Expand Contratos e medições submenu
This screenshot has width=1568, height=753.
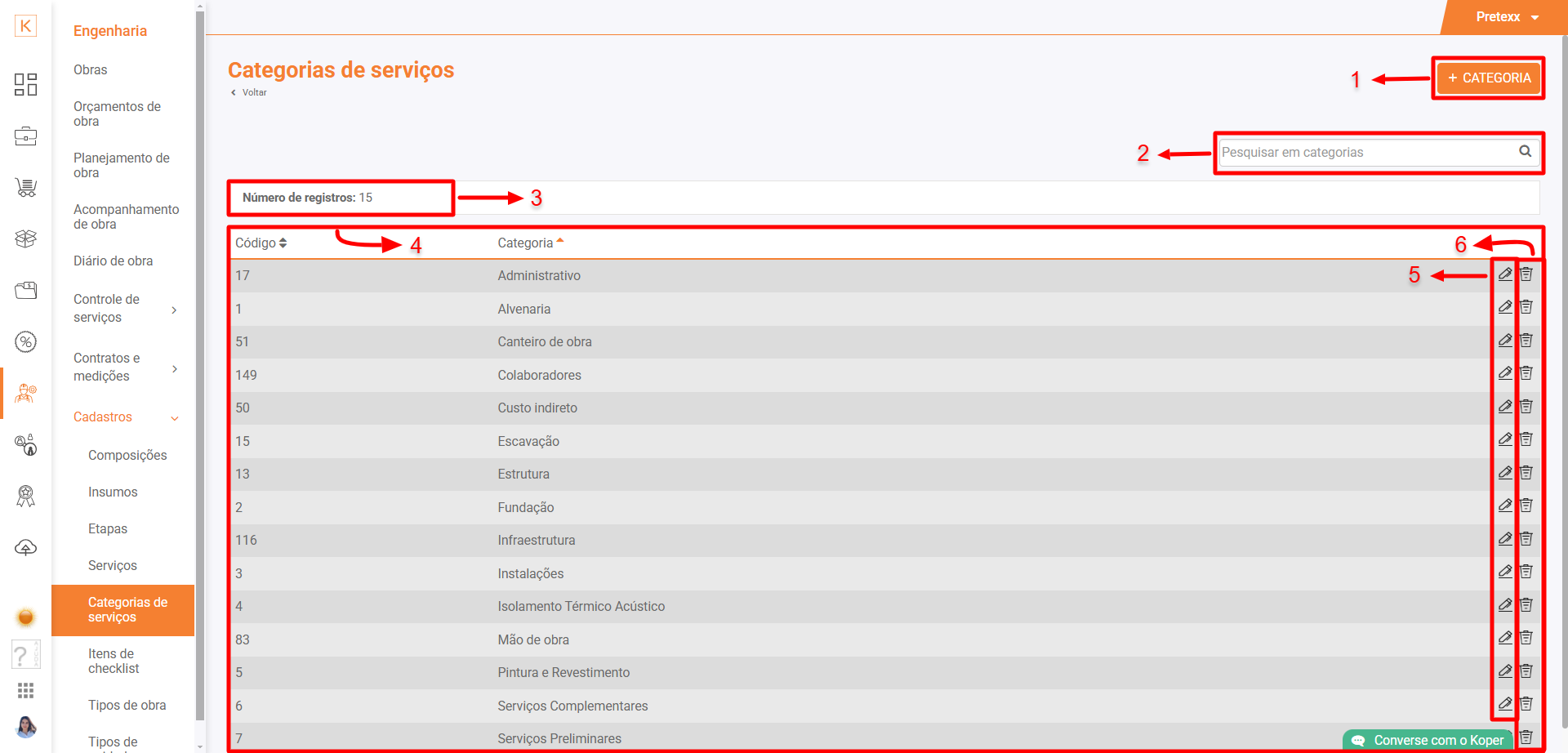click(x=174, y=368)
